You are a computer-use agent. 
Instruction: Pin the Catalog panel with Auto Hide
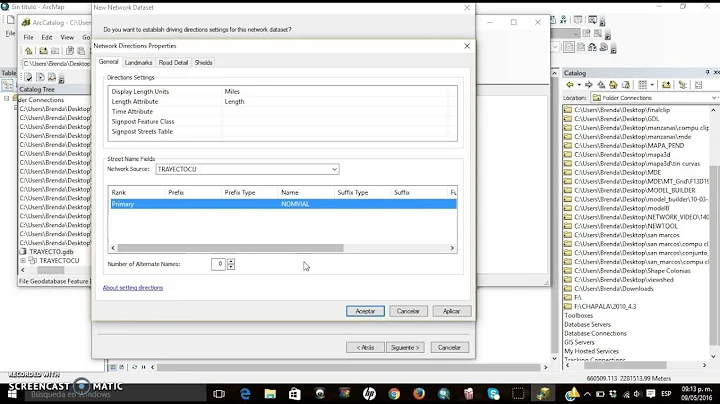707,73
